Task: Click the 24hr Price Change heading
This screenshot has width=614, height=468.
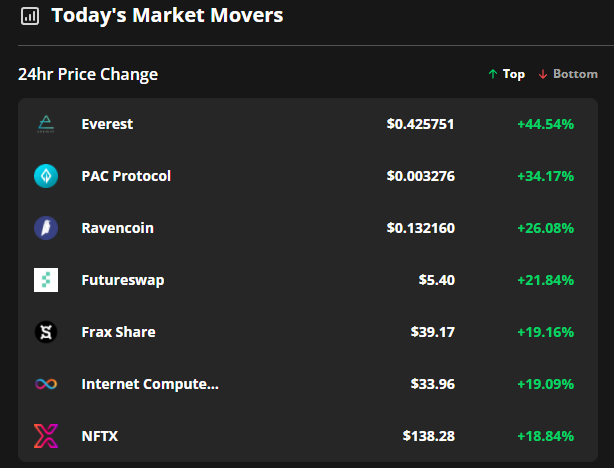Action: [88, 74]
